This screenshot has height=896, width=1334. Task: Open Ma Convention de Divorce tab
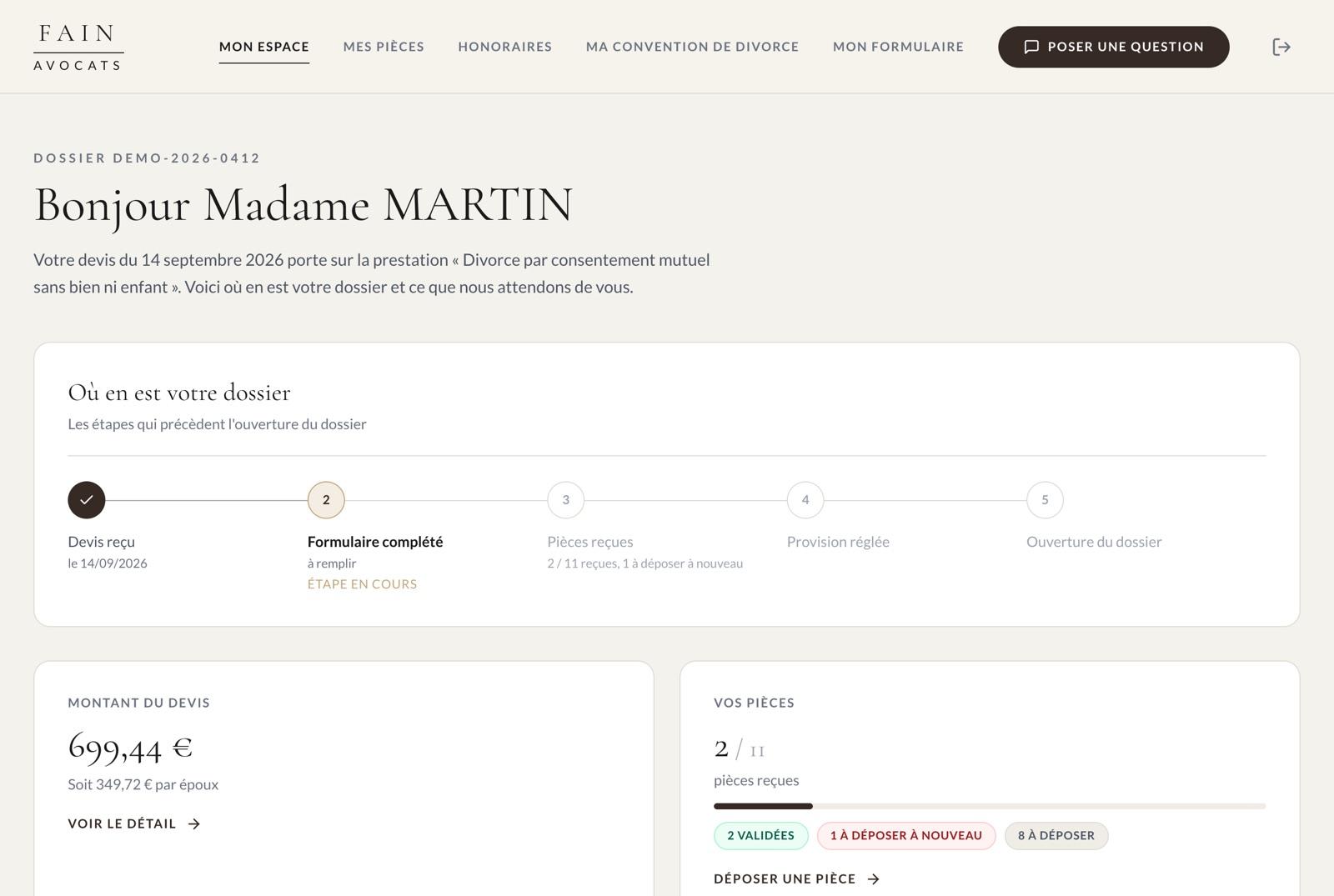693,47
